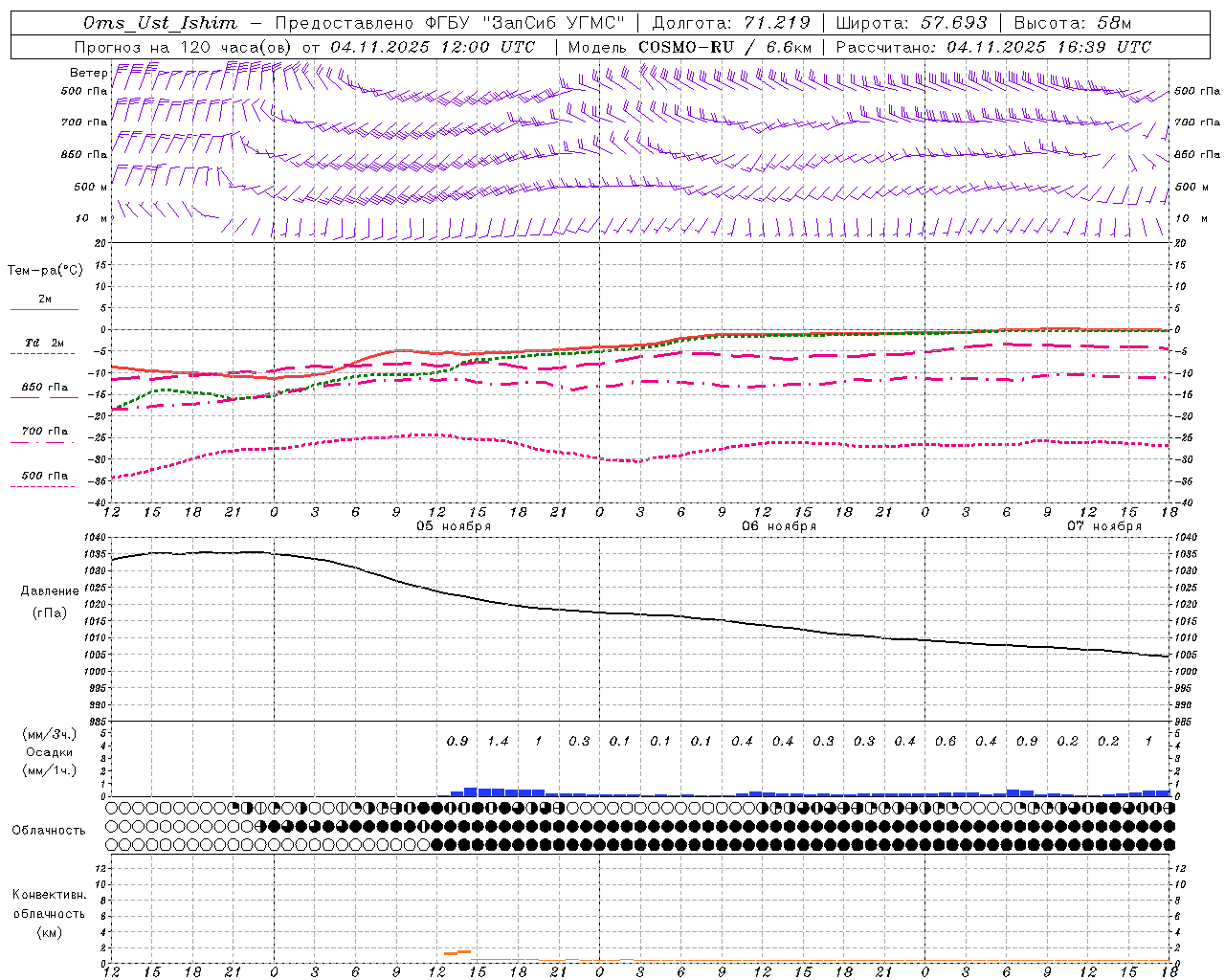
Task: Select the latitude value Широта: 57.693
Action: (911, 23)
